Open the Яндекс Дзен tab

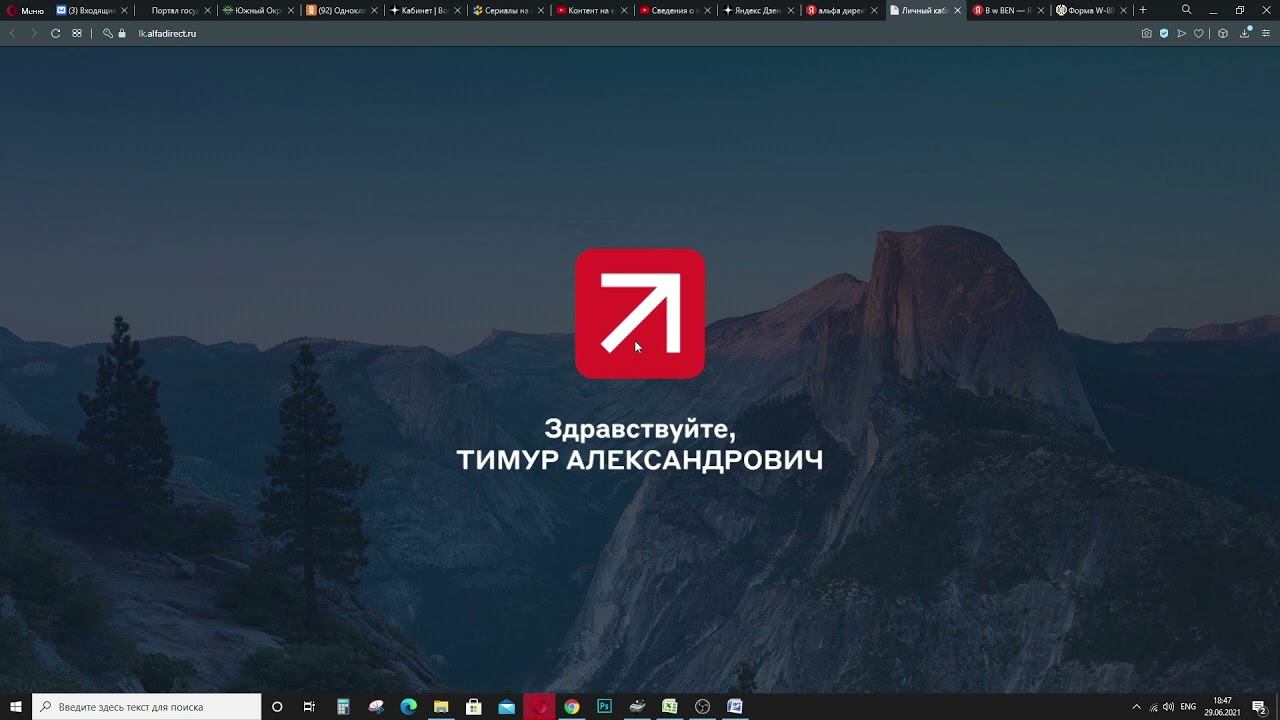tap(758, 10)
